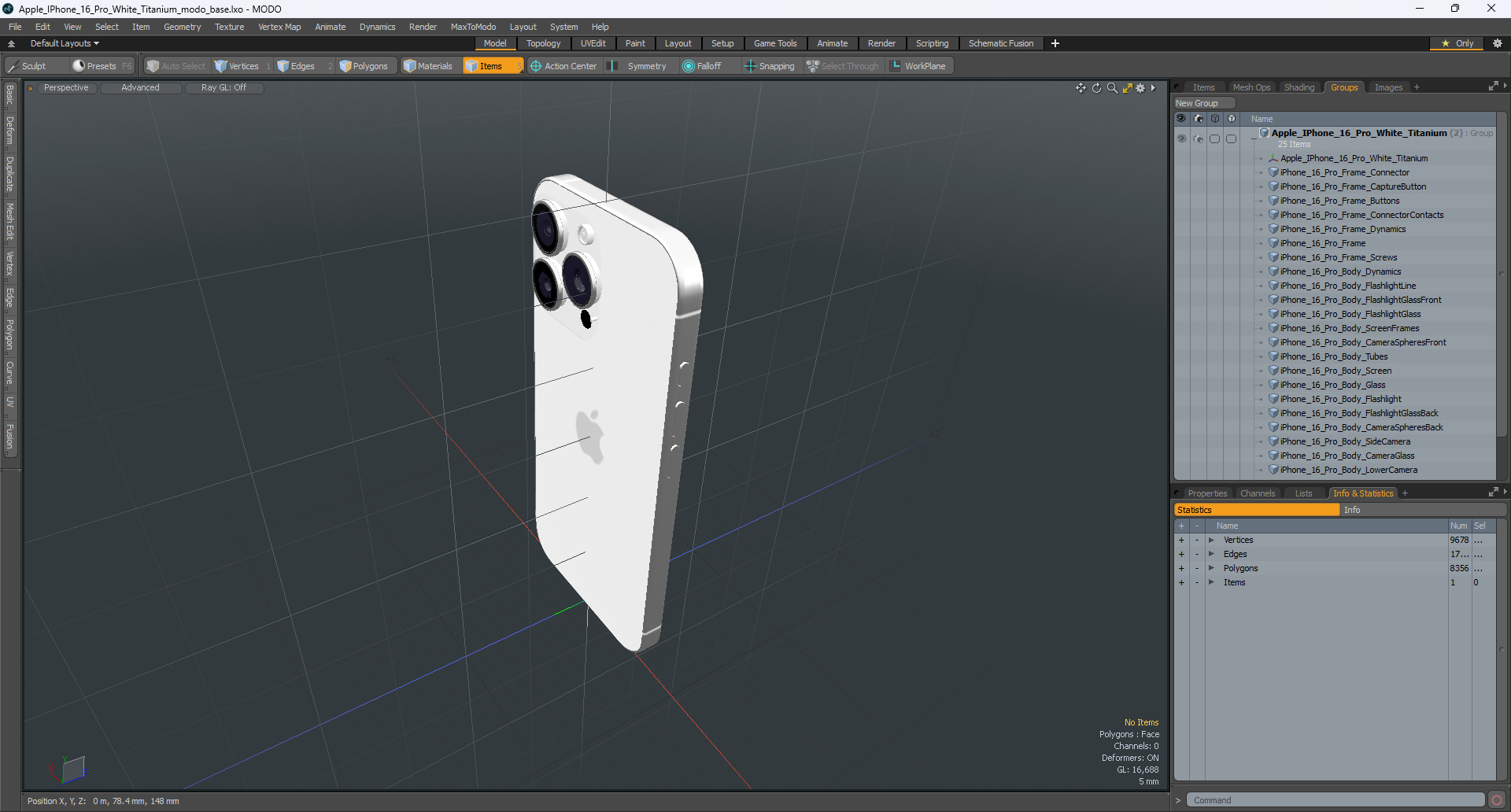The width and height of the screenshot is (1511, 812).
Task: Toggle first checkbox in Apple_IPhone group row
Action: (1215, 138)
